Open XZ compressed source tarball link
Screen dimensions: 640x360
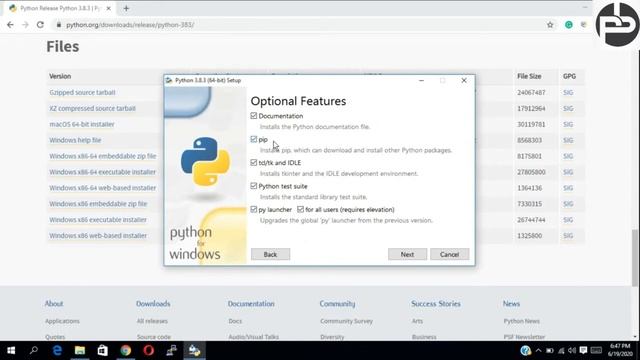coord(93,109)
